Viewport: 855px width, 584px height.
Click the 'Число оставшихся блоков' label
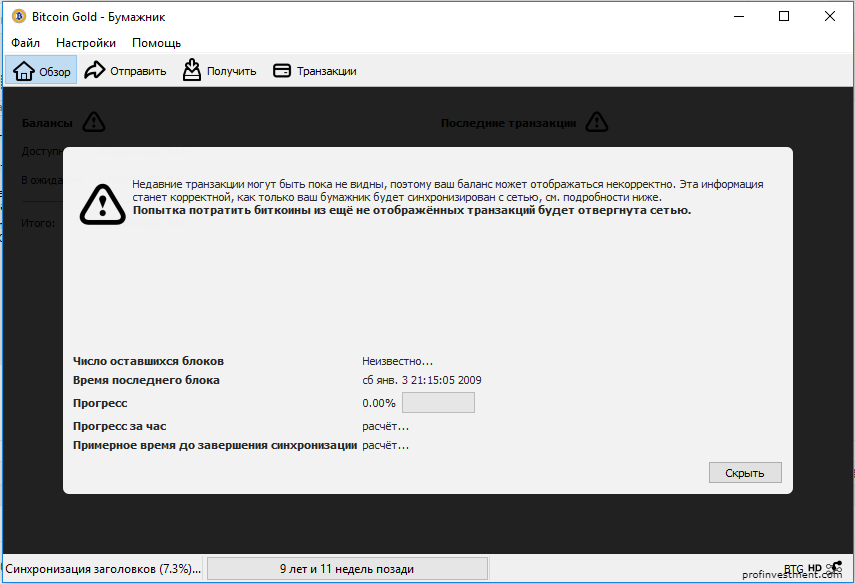(x=148, y=361)
